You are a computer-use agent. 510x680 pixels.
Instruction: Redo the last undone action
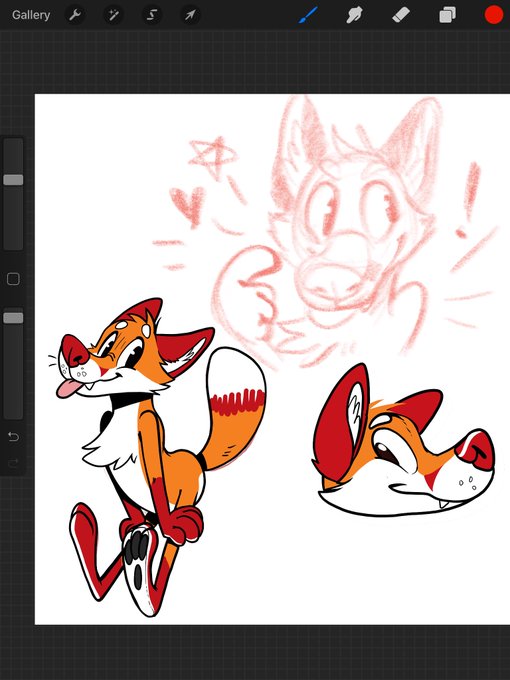[13, 463]
